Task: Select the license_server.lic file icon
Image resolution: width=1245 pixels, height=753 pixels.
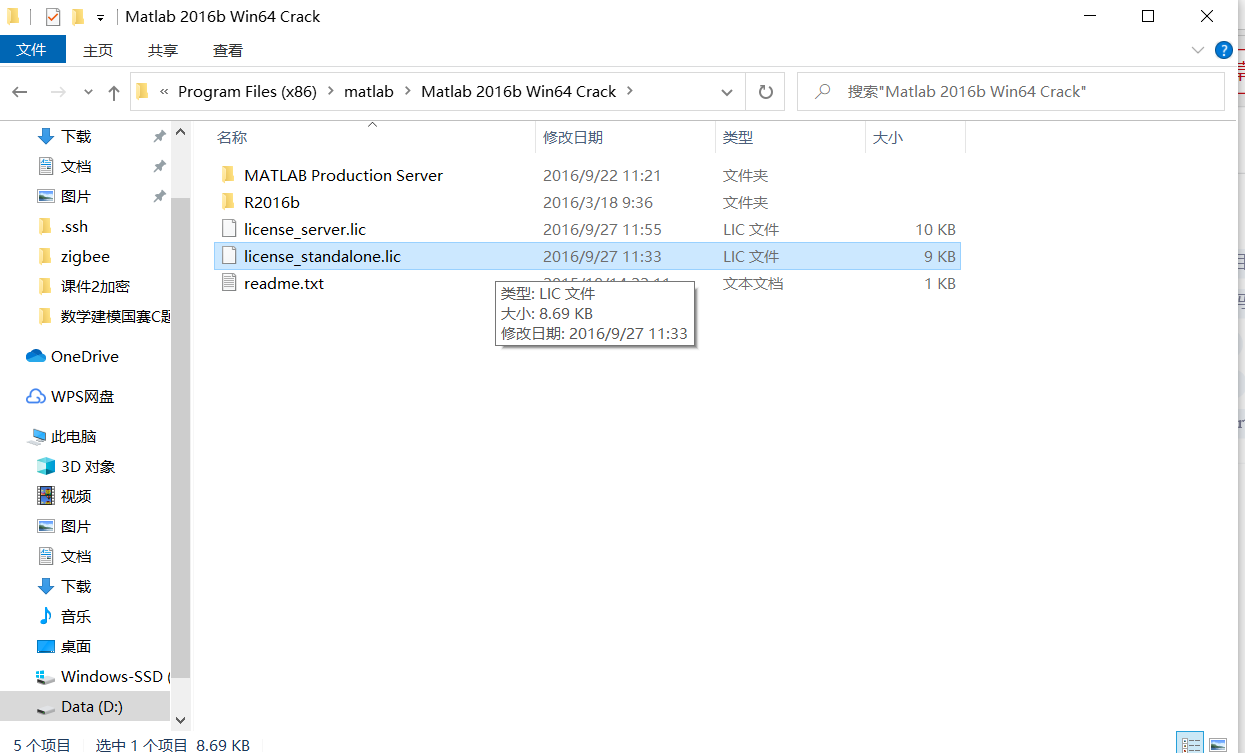Action: [228, 229]
